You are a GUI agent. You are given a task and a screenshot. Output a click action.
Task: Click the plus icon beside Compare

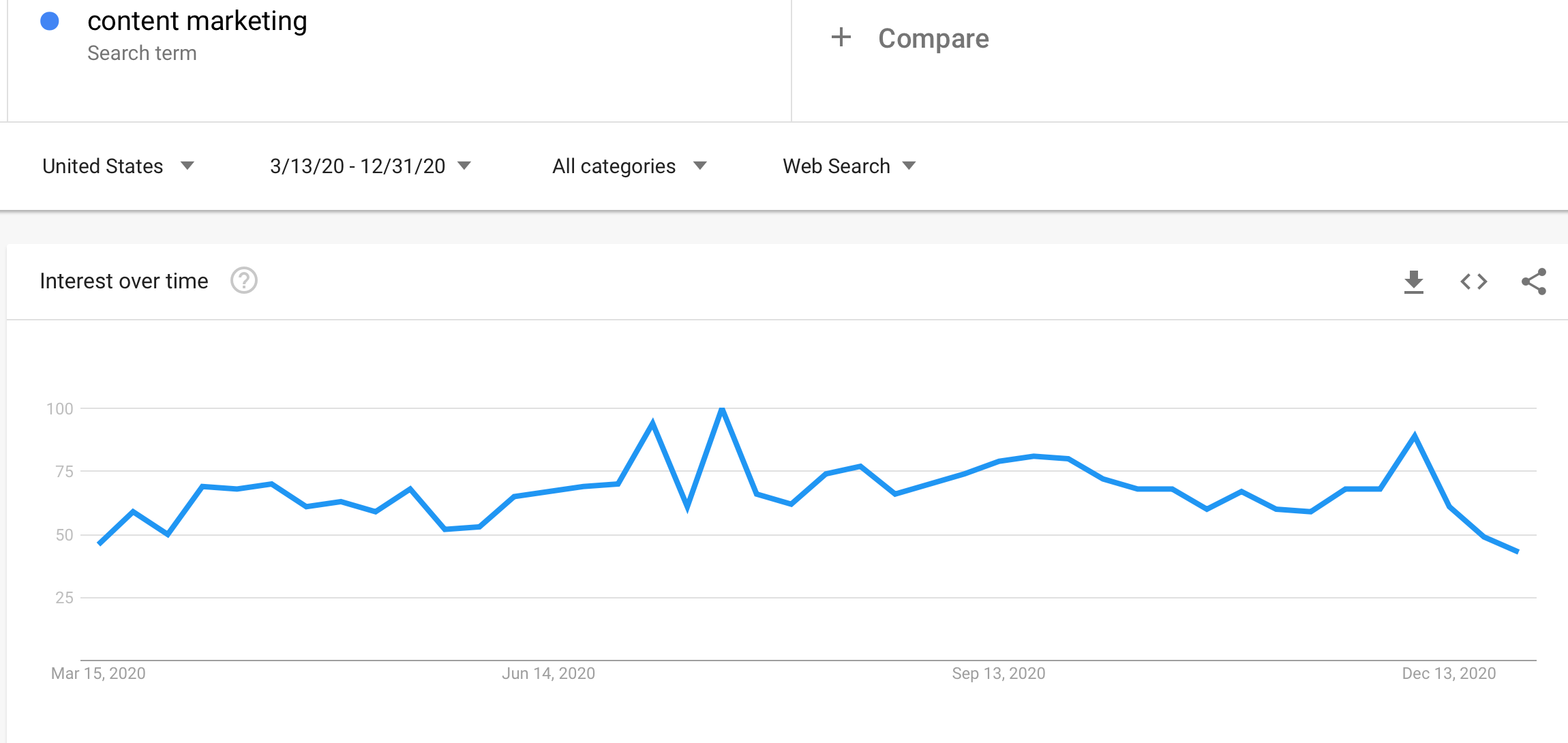click(x=841, y=37)
